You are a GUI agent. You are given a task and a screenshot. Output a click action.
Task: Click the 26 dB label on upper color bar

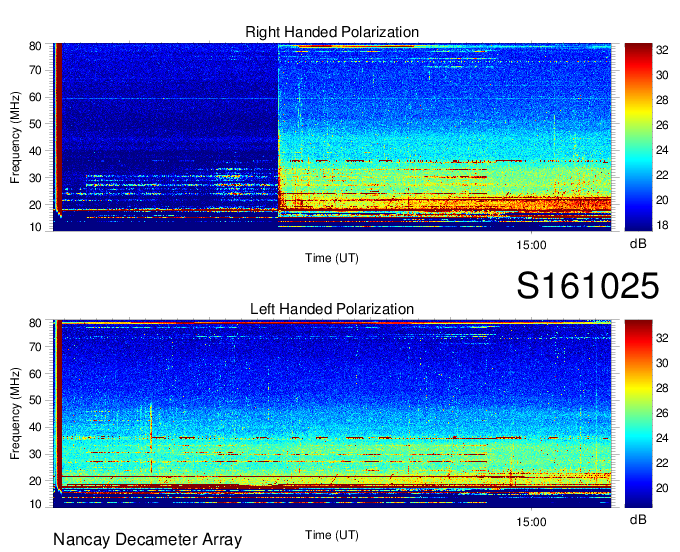(x=662, y=125)
